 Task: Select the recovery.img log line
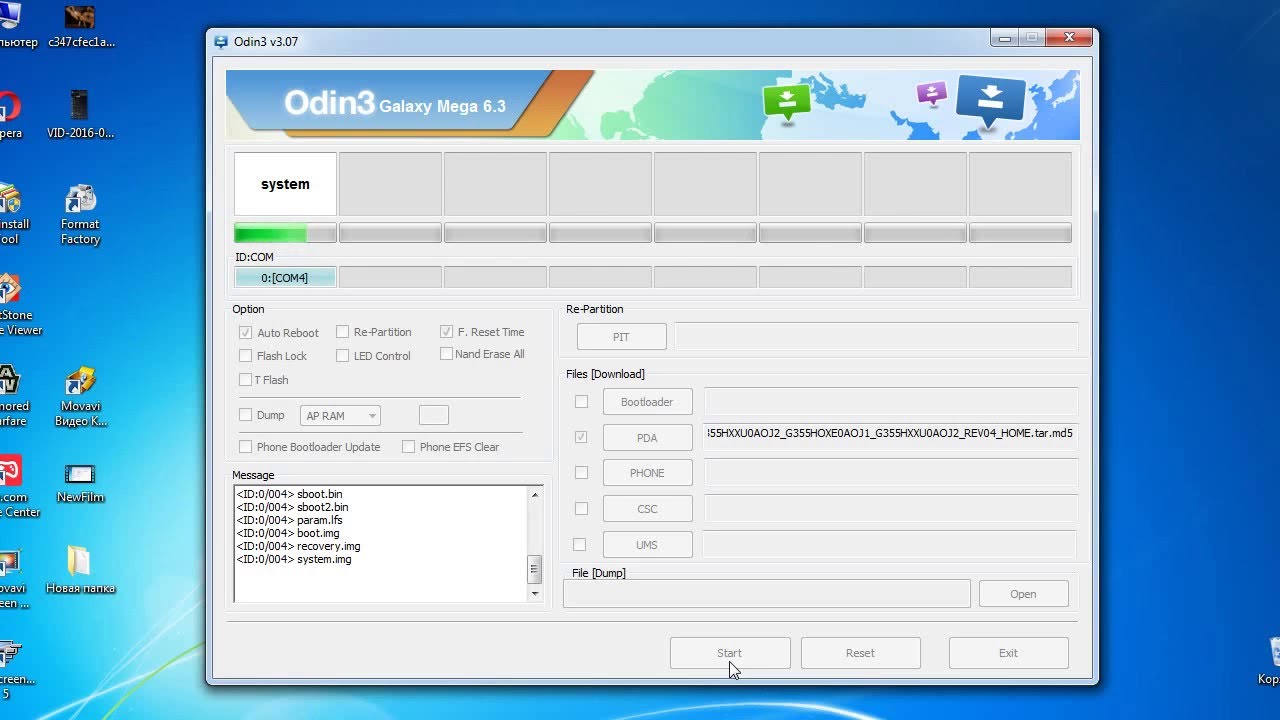pyautogui.click(x=298, y=546)
